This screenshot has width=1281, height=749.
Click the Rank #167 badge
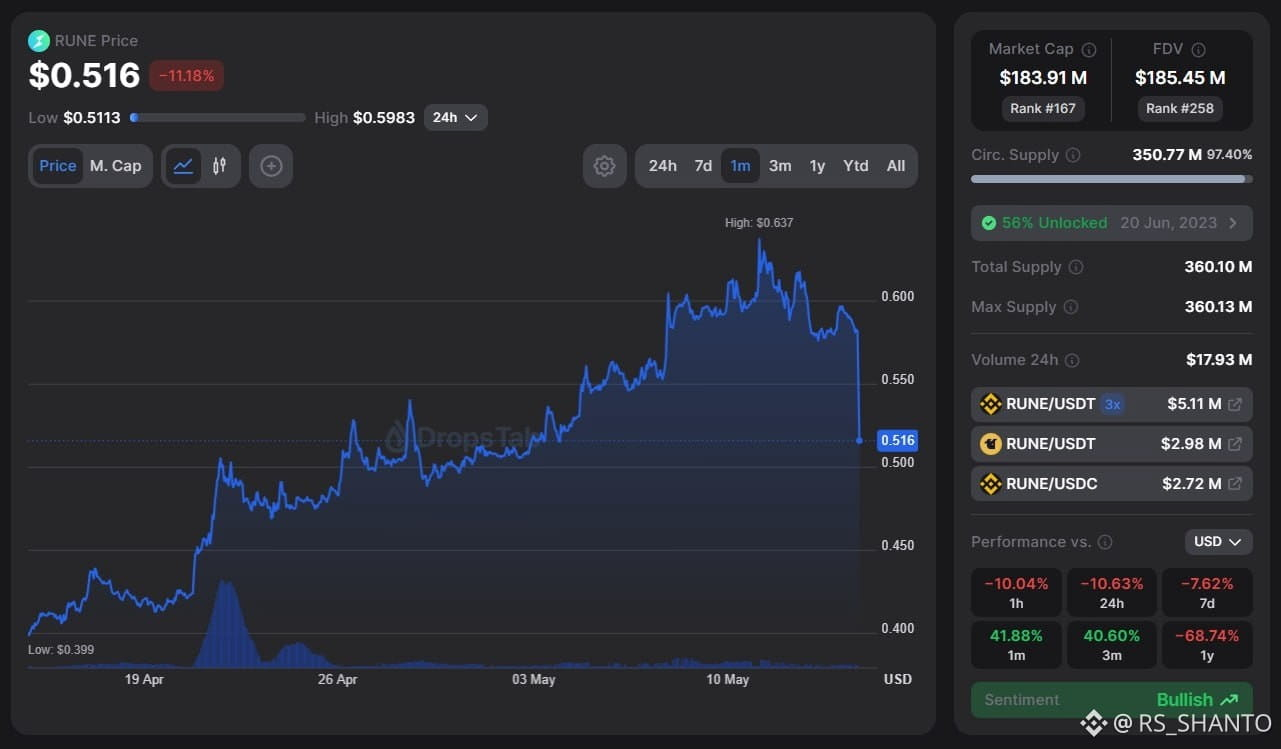click(1043, 108)
